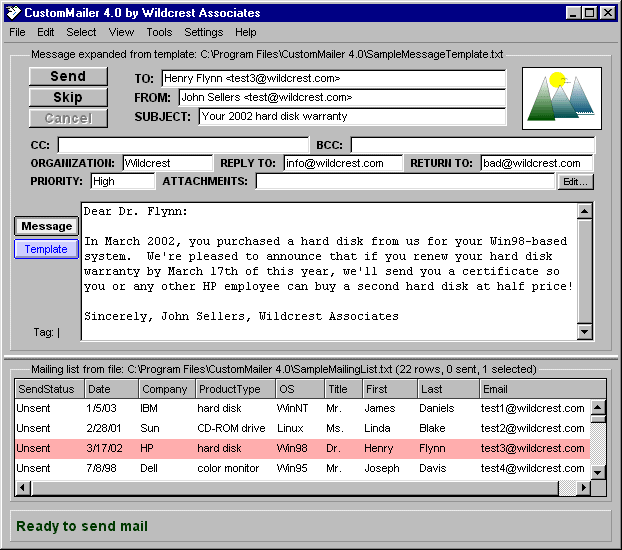Click the Date column header
The width and height of the screenshot is (622, 550).
tap(111, 389)
